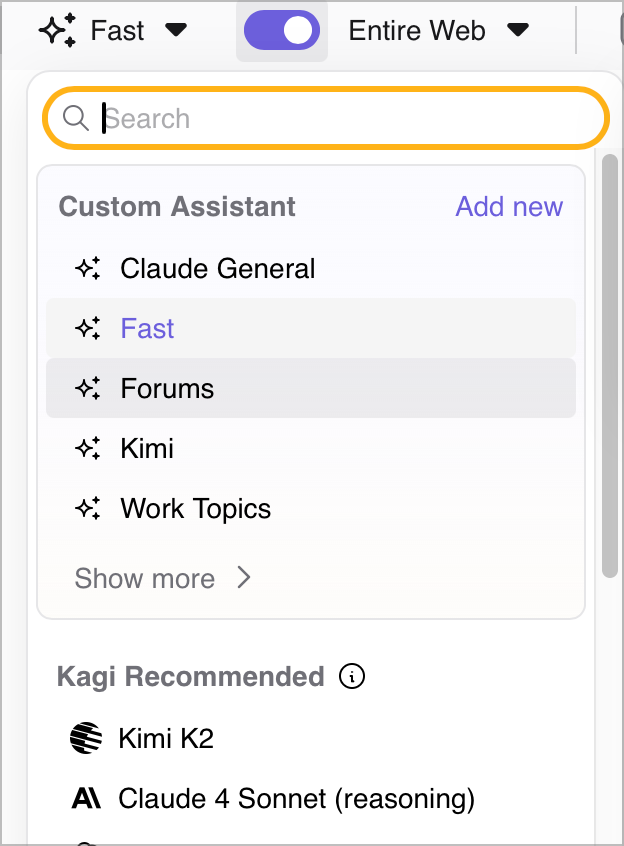Click the vertical scrollbar of the list
Image resolution: width=624 pixels, height=846 pixels.
click(x=610, y=365)
